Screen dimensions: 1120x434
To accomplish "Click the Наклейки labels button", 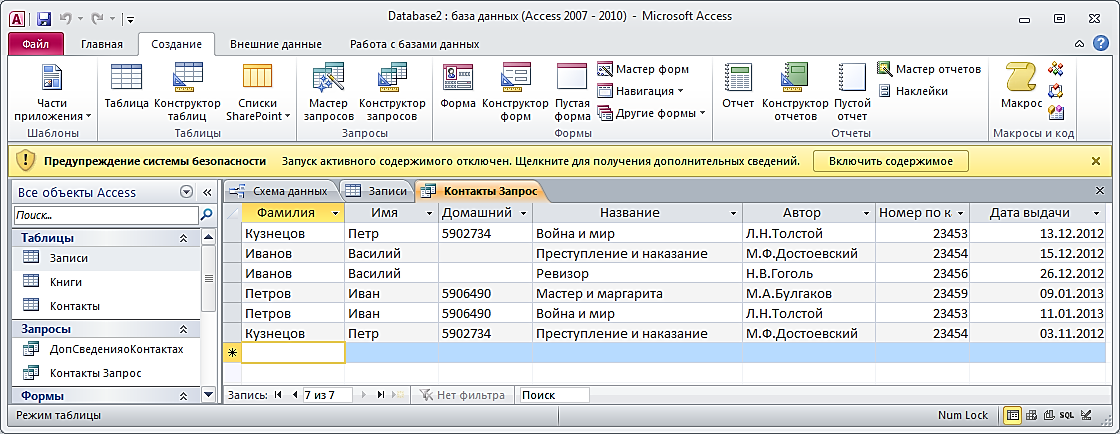I will pyautogui.click(x=913, y=91).
